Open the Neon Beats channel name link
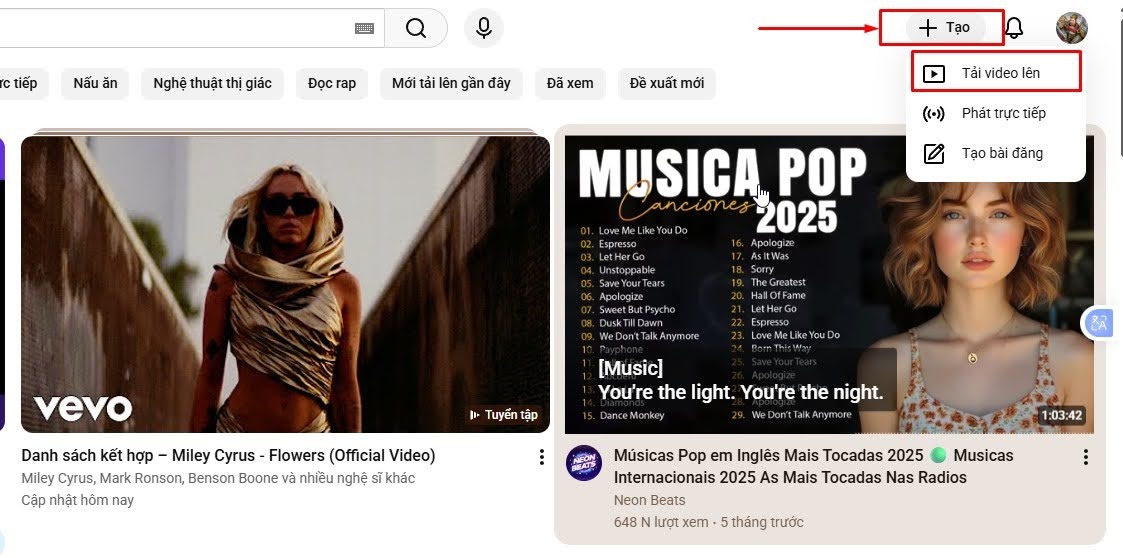 (650, 500)
